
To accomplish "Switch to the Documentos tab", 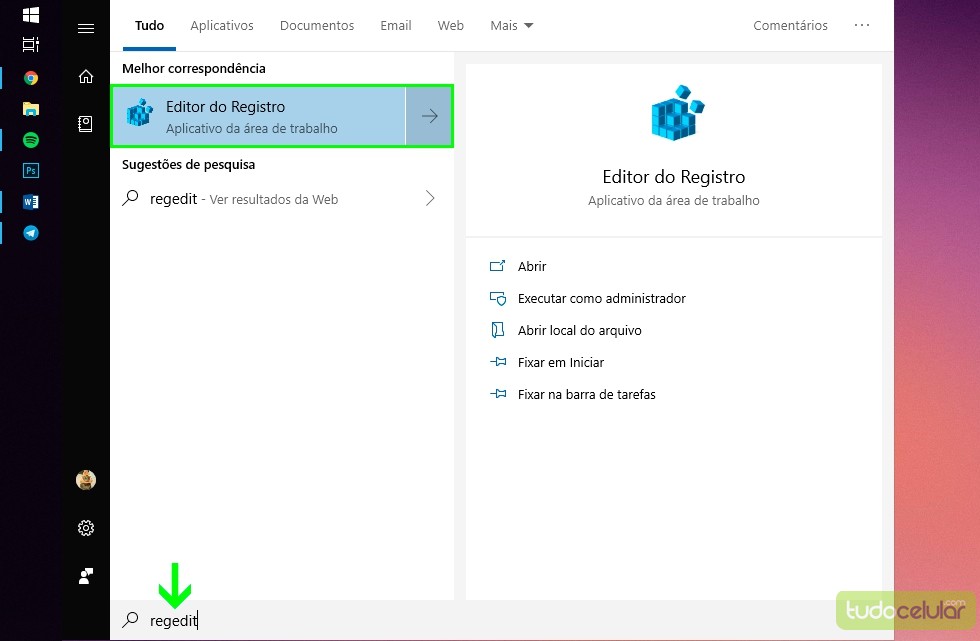I will [x=317, y=26].
